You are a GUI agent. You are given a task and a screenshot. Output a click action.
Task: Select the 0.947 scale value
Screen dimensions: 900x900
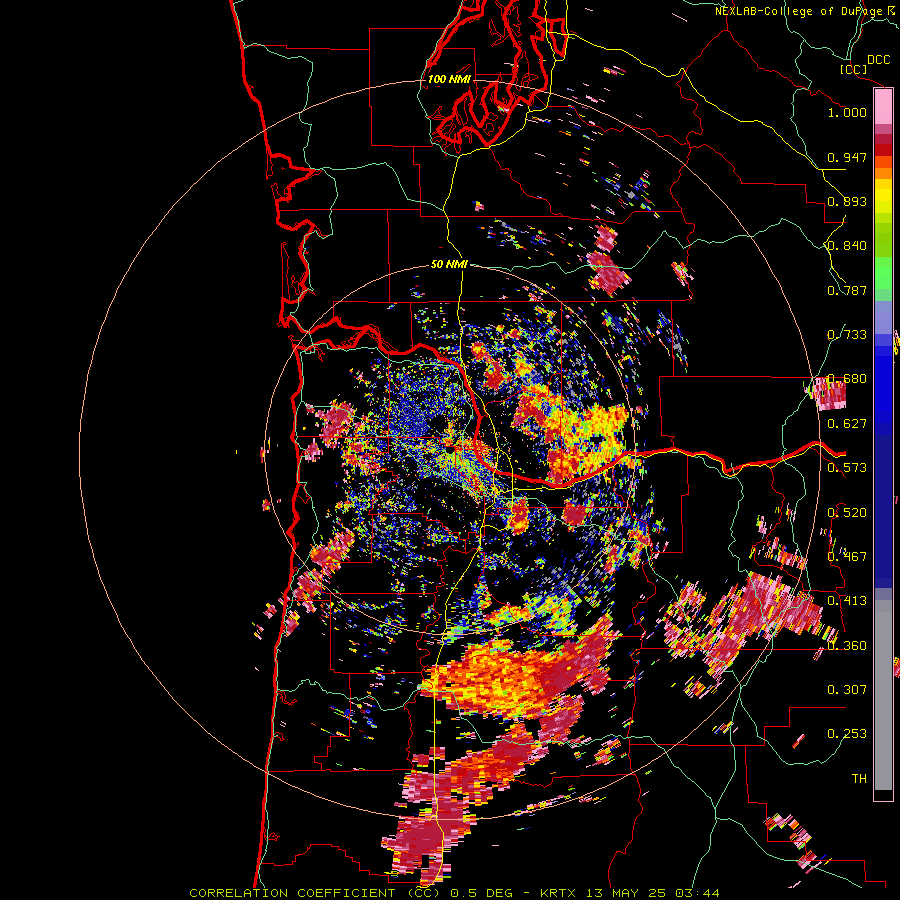(847, 157)
